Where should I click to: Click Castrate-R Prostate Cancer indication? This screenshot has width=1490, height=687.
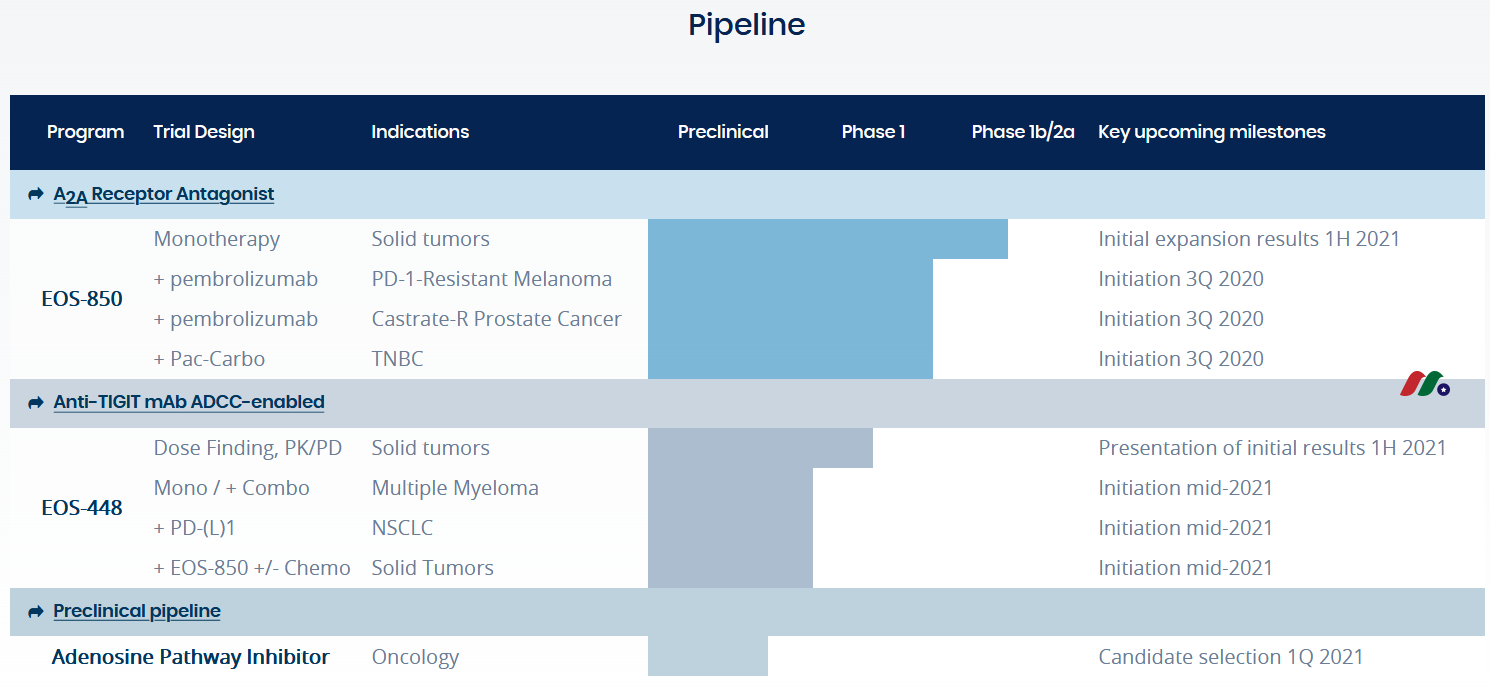point(497,319)
